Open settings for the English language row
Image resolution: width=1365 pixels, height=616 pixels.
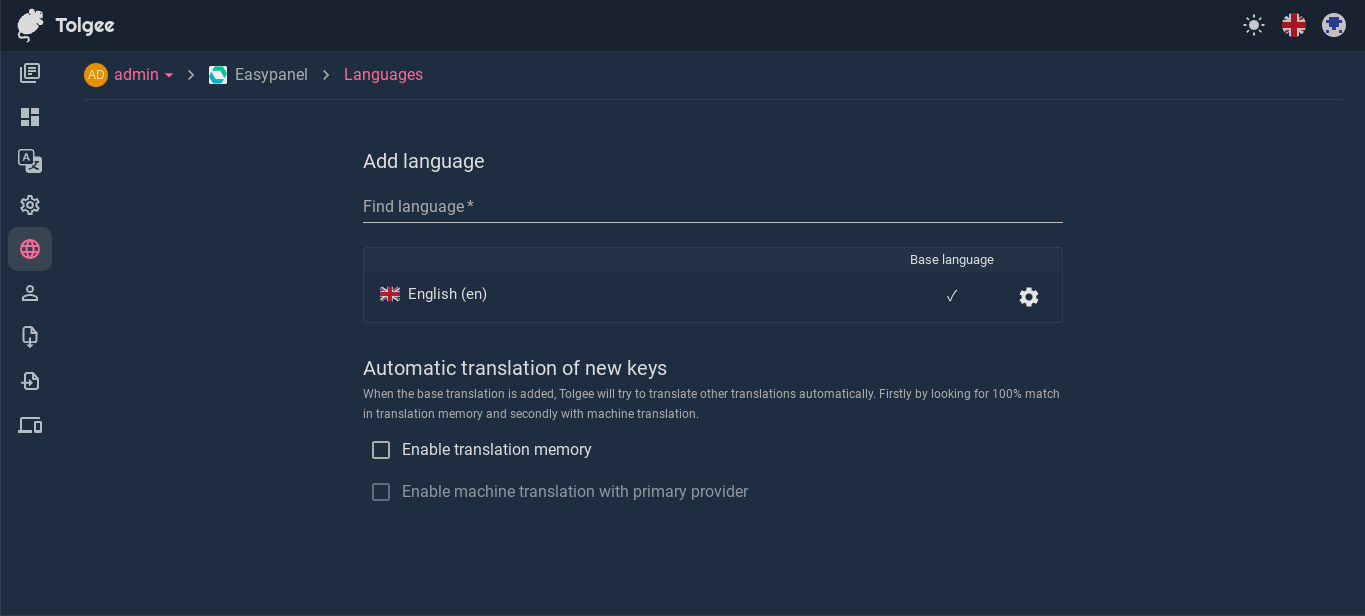pos(1028,296)
